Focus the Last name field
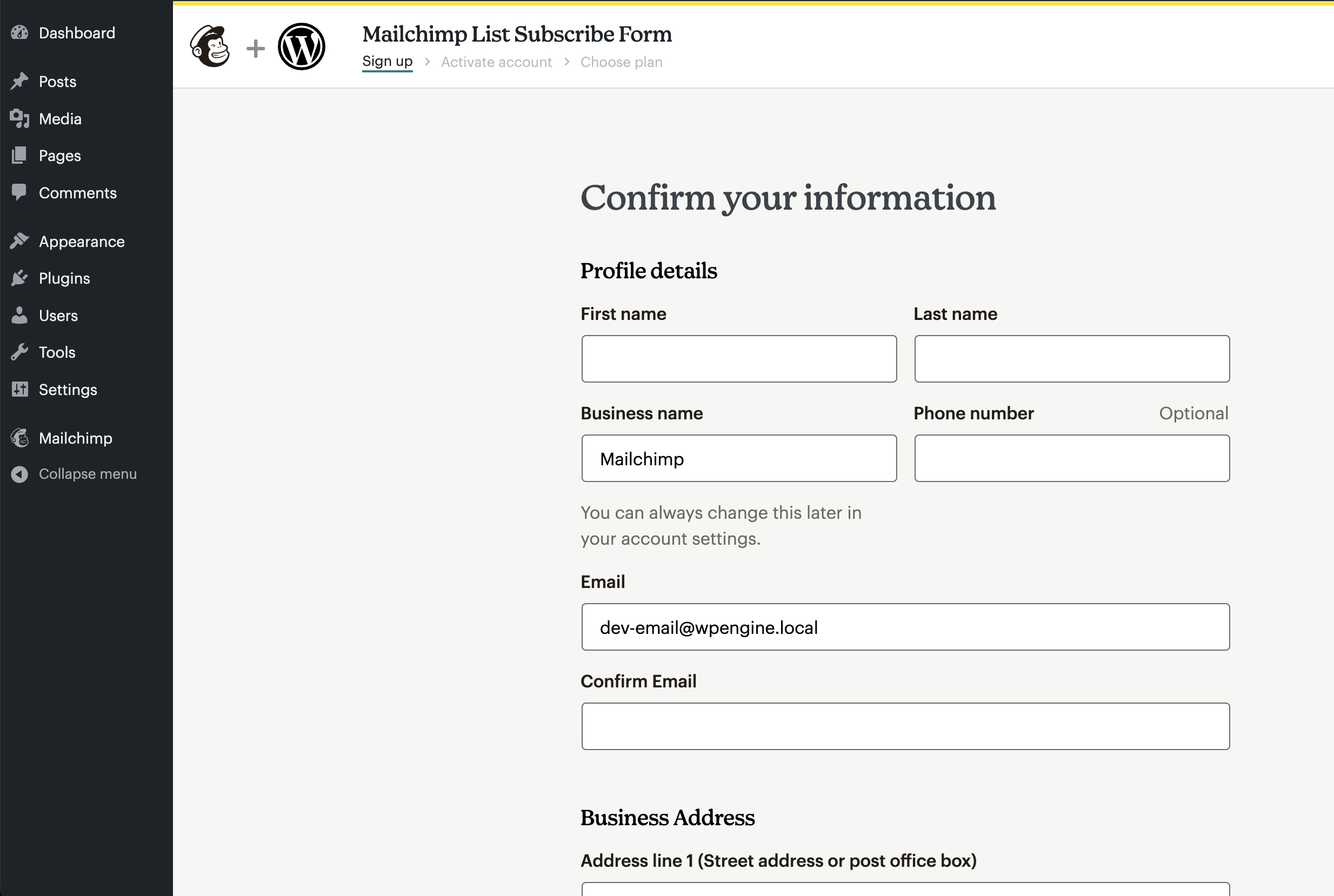Screen dimensions: 1334x896 1072,359
